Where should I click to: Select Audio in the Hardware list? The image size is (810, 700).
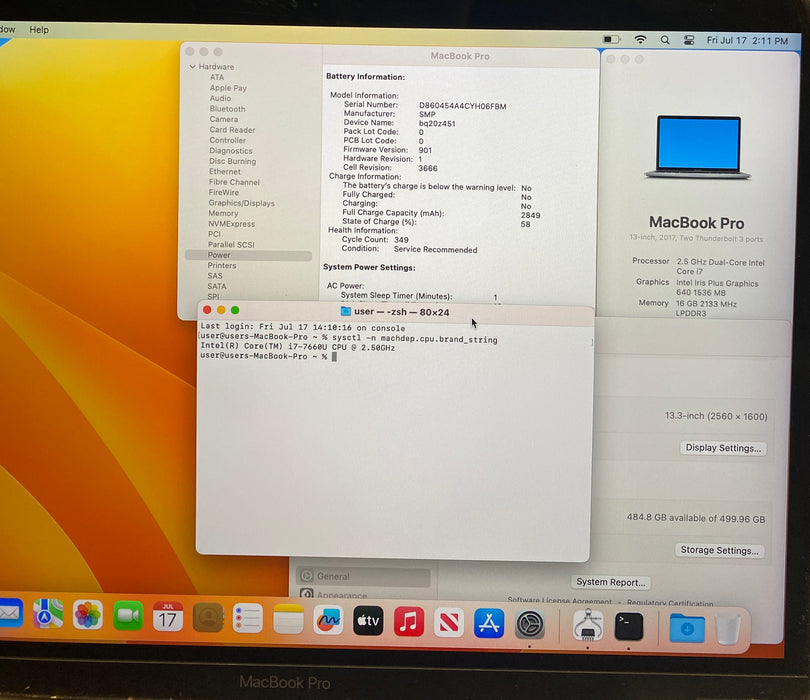click(x=221, y=98)
